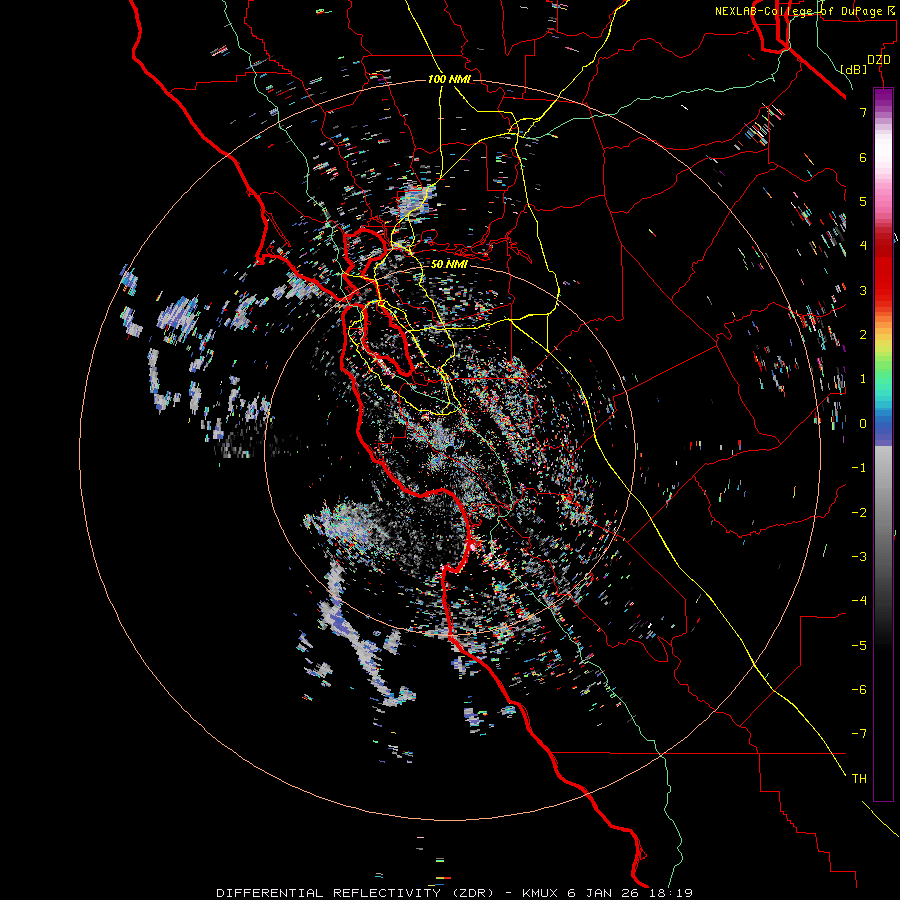This screenshot has height=900, width=900.
Task: Click the purple top of the color bar
Action: (883, 98)
